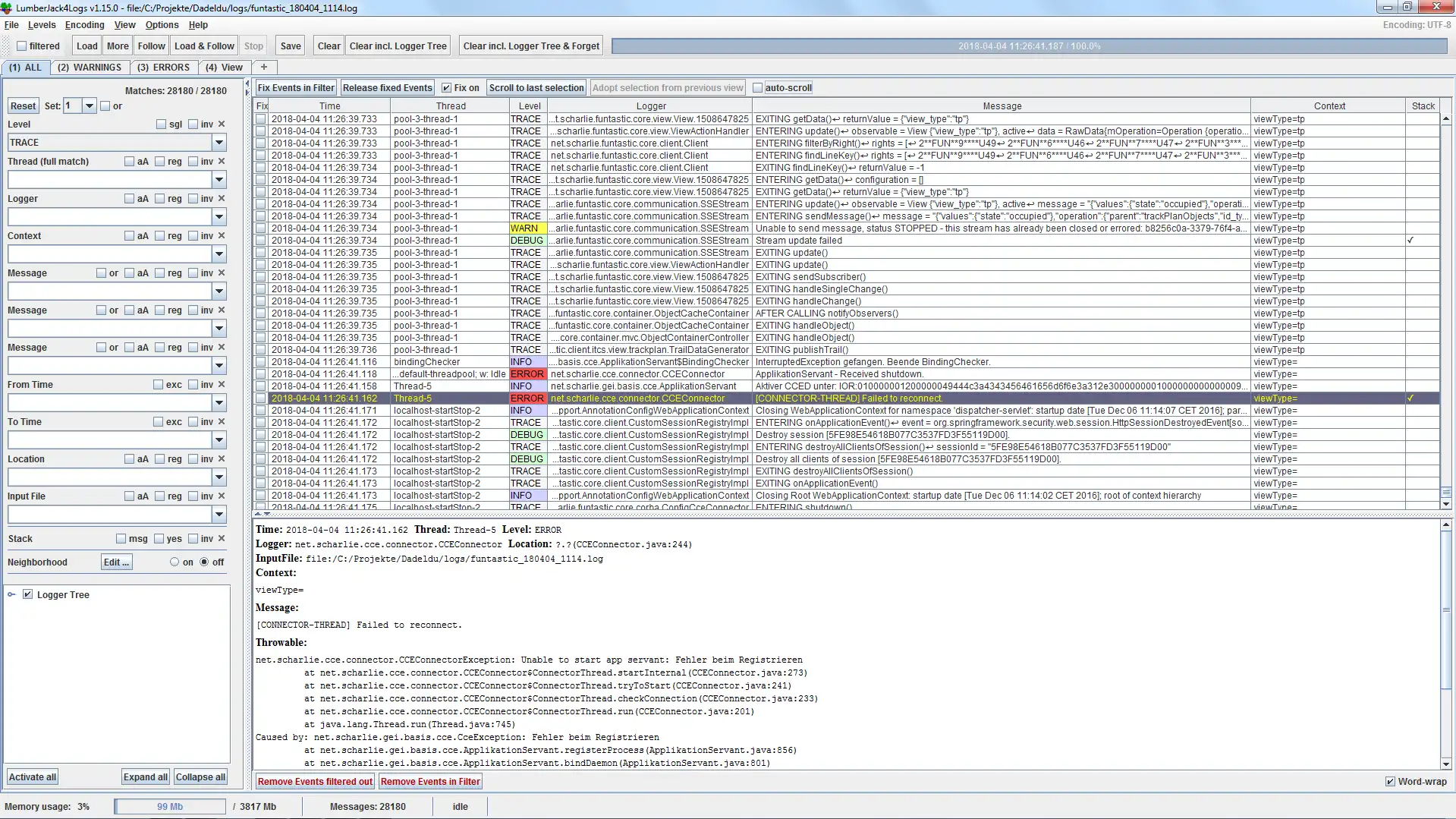1456x819 pixels.
Task: Add a new view with the plus tab icon
Action: pyautogui.click(x=264, y=67)
